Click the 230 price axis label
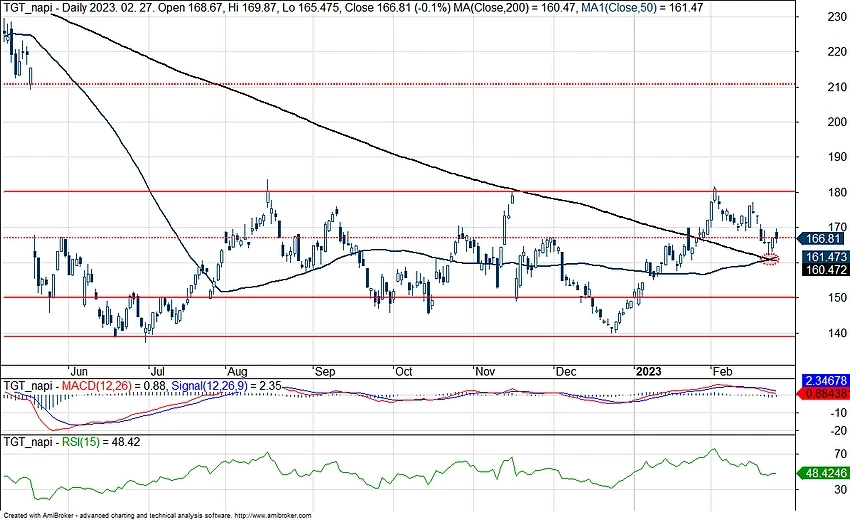 coord(837,17)
